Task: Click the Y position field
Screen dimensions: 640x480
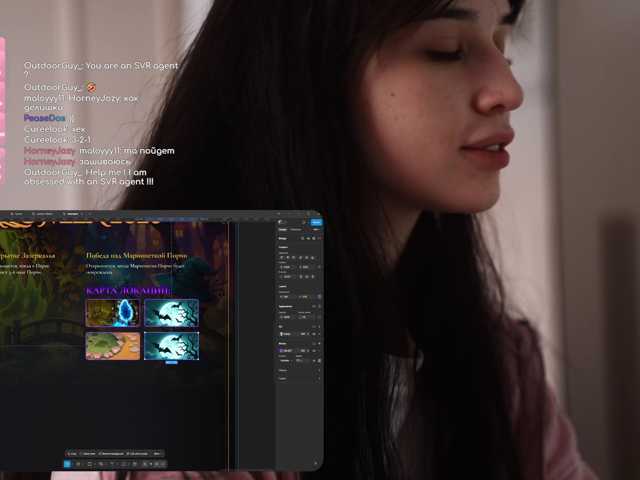Action: click(x=306, y=267)
